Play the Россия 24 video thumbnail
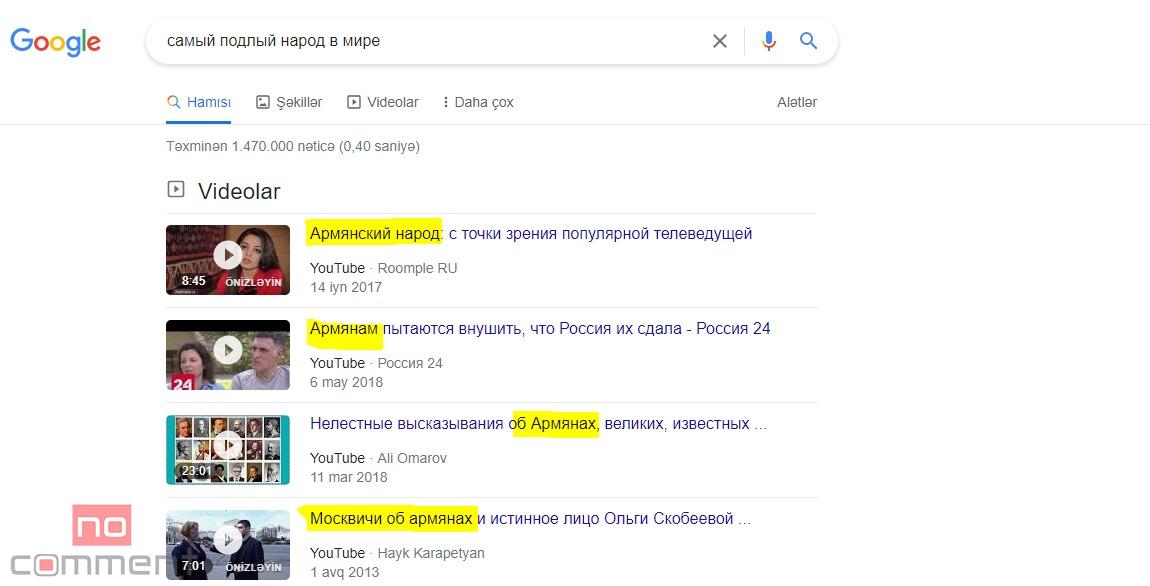The height and width of the screenshot is (586, 1150). coord(228,352)
